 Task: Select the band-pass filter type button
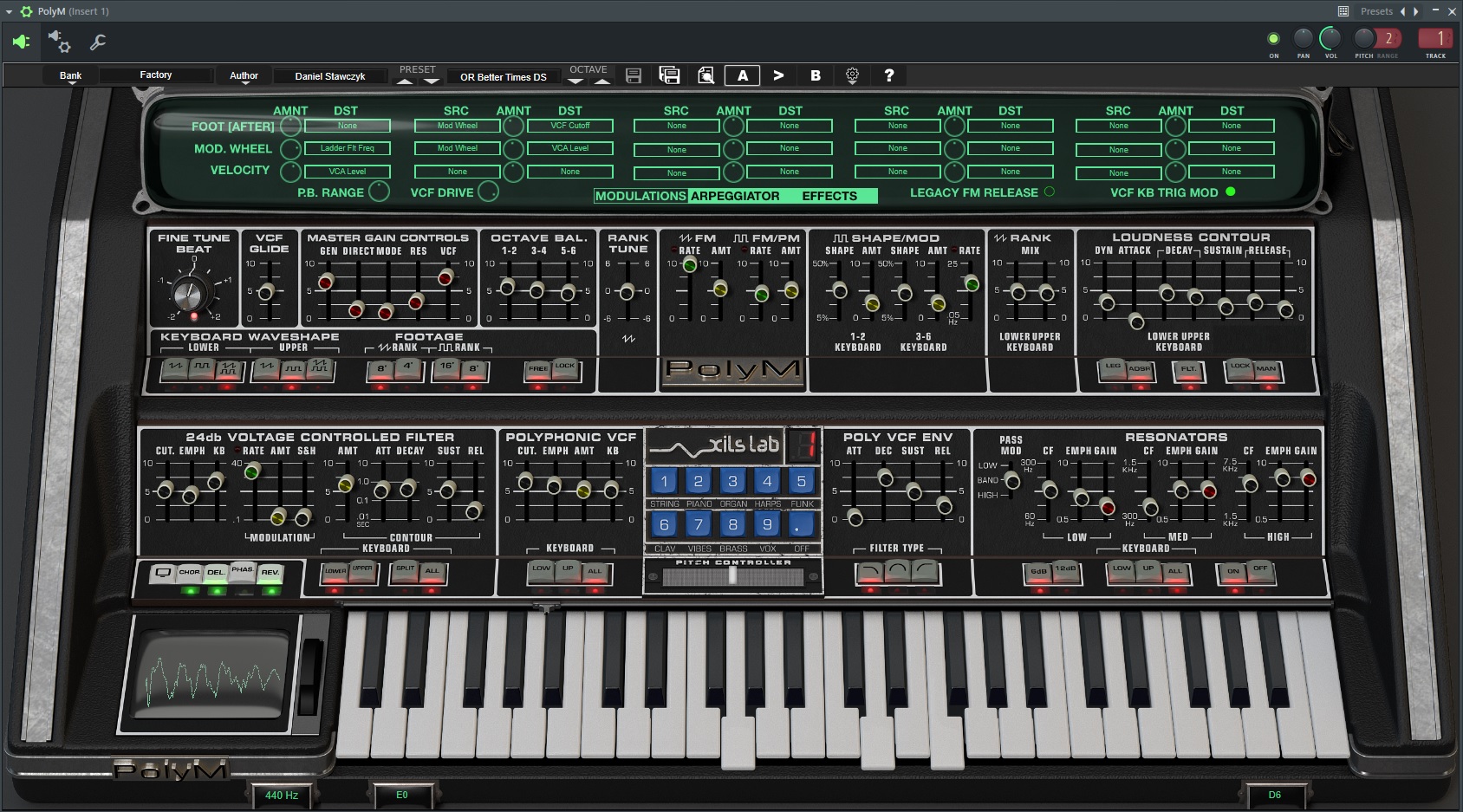coord(897,571)
